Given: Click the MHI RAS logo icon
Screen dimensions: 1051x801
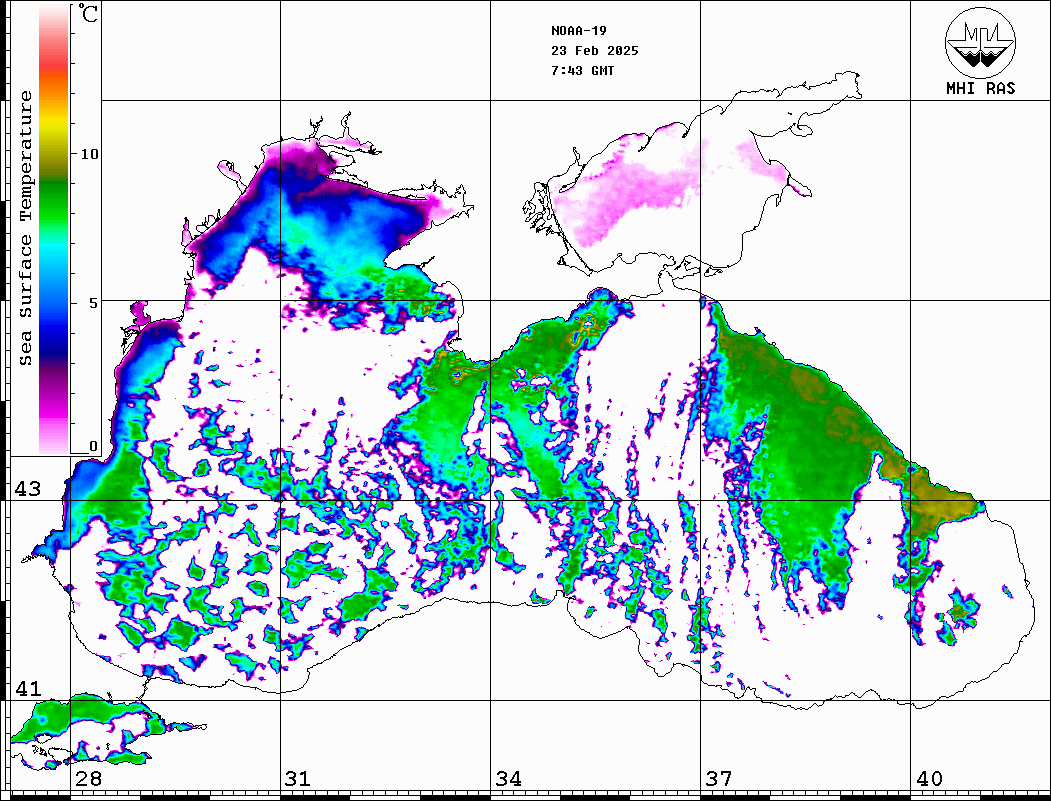Looking at the screenshot, I should tap(980, 42).
